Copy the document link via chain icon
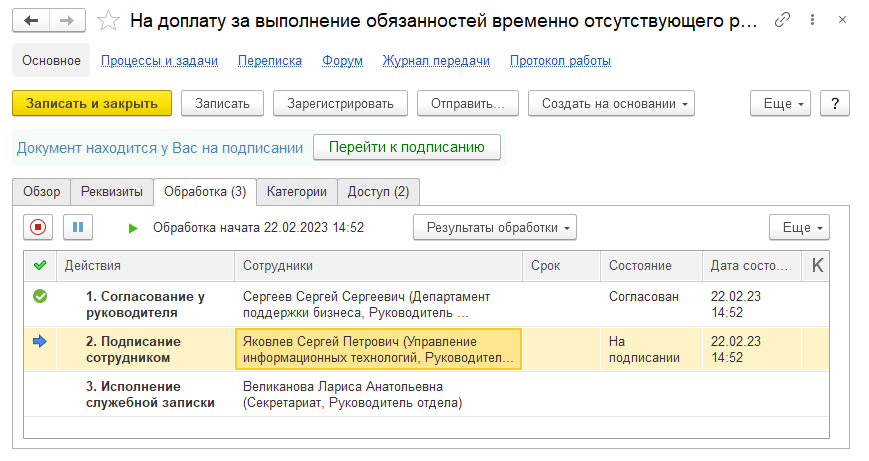The image size is (869, 461). (783, 20)
